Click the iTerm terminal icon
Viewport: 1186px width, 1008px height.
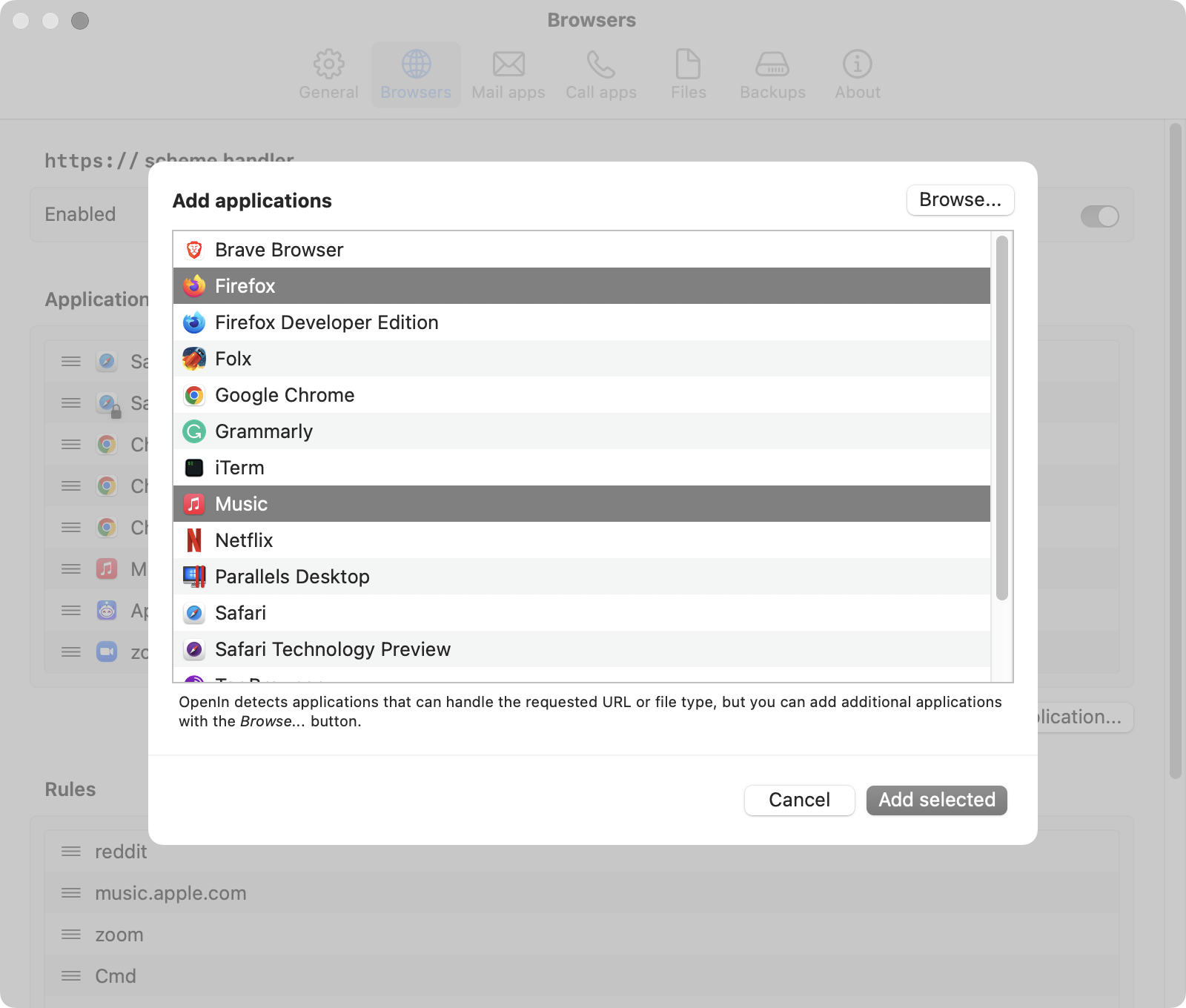tap(194, 468)
